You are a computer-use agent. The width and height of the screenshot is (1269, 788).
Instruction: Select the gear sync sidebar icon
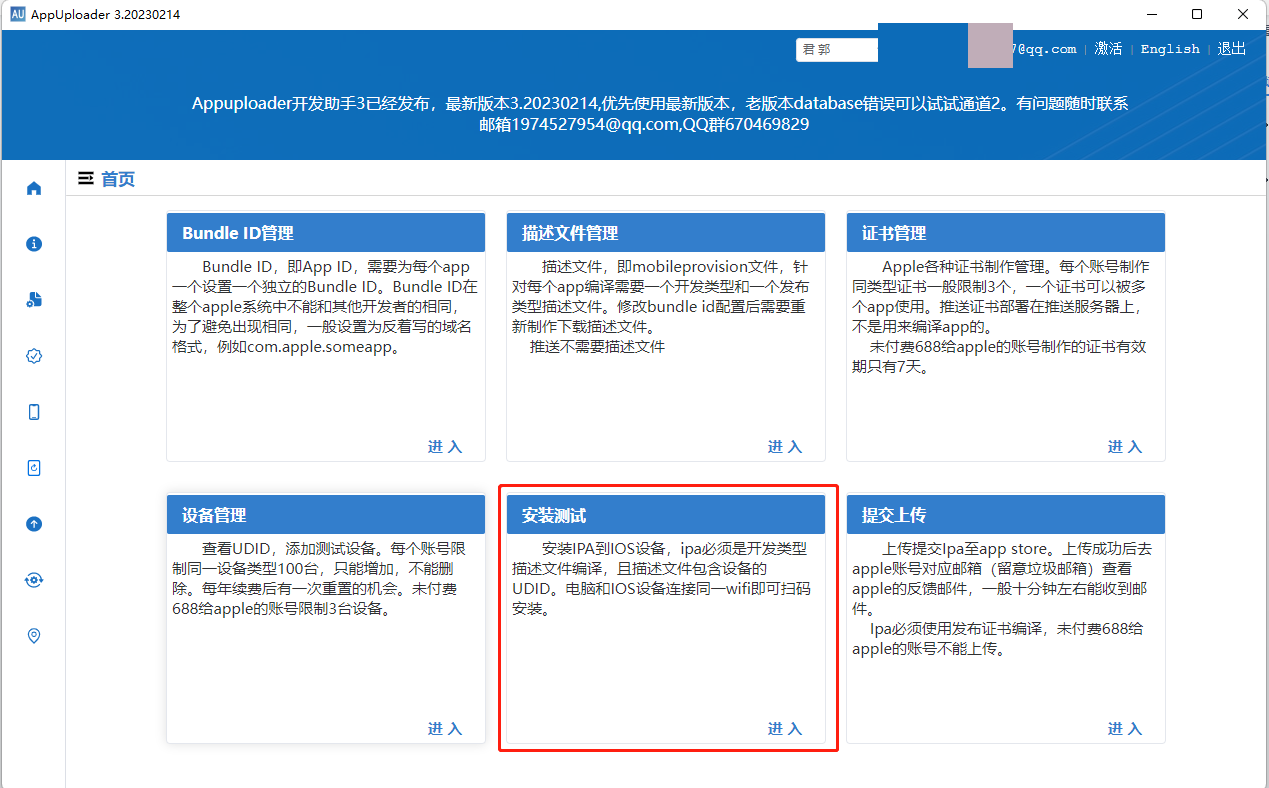(34, 580)
